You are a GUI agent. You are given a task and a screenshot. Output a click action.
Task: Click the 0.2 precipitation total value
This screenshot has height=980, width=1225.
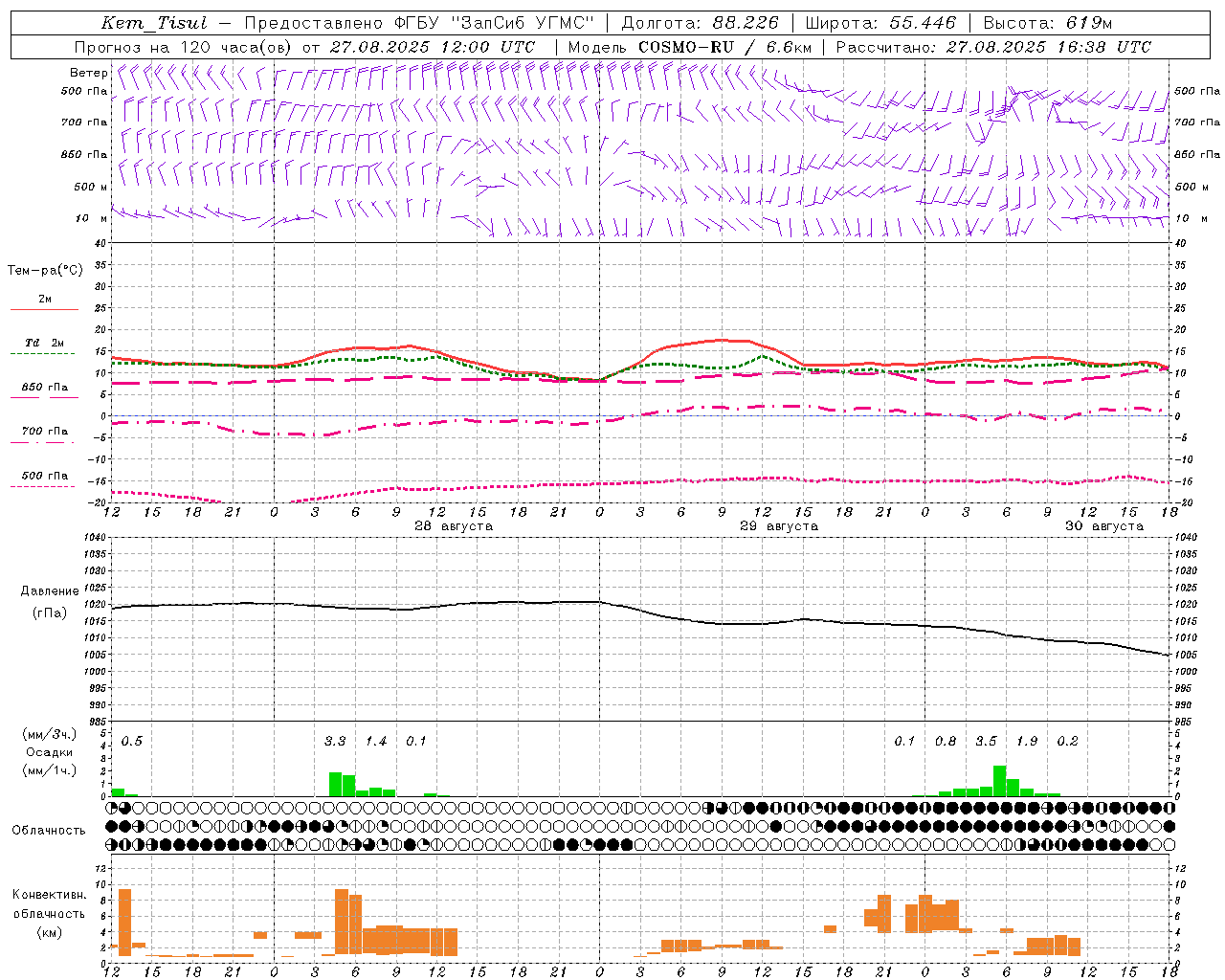(x=1067, y=742)
